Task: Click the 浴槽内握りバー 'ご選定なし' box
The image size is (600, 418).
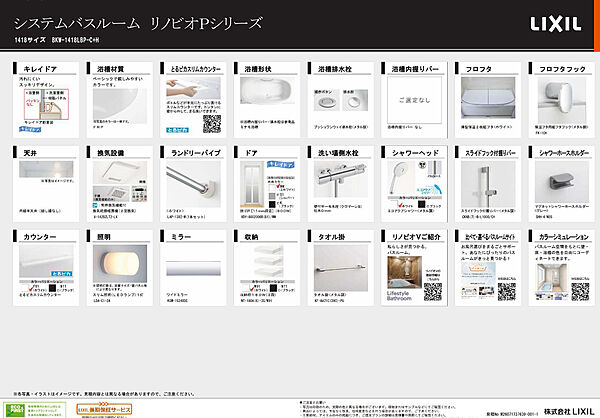Action: point(414,100)
